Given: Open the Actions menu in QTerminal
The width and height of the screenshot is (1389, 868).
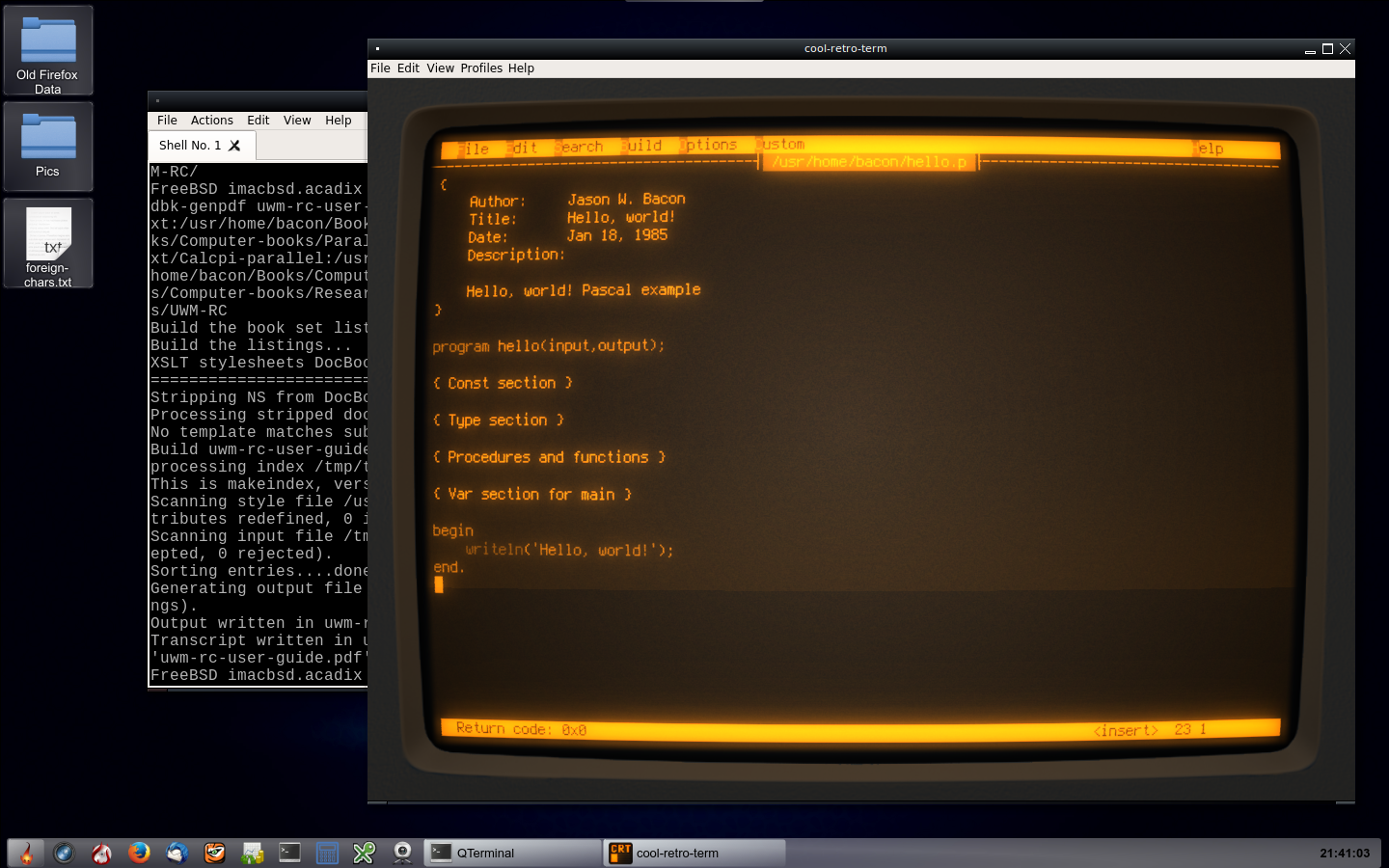Looking at the screenshot, I should (x=211, y=121).
